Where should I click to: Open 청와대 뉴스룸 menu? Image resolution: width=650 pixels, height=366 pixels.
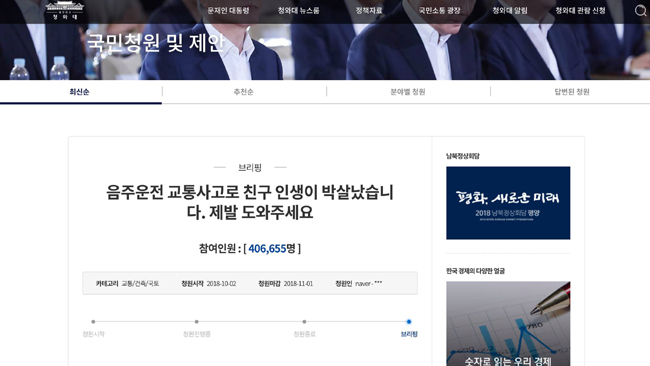click(x=298, y=10)
